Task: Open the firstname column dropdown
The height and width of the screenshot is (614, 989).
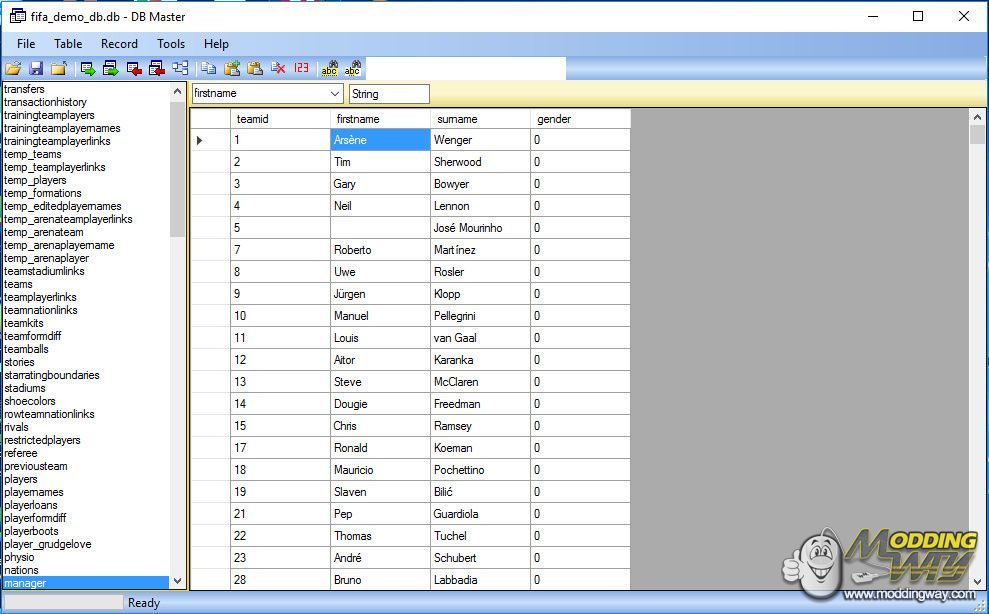Action: (x=334, y=94)
